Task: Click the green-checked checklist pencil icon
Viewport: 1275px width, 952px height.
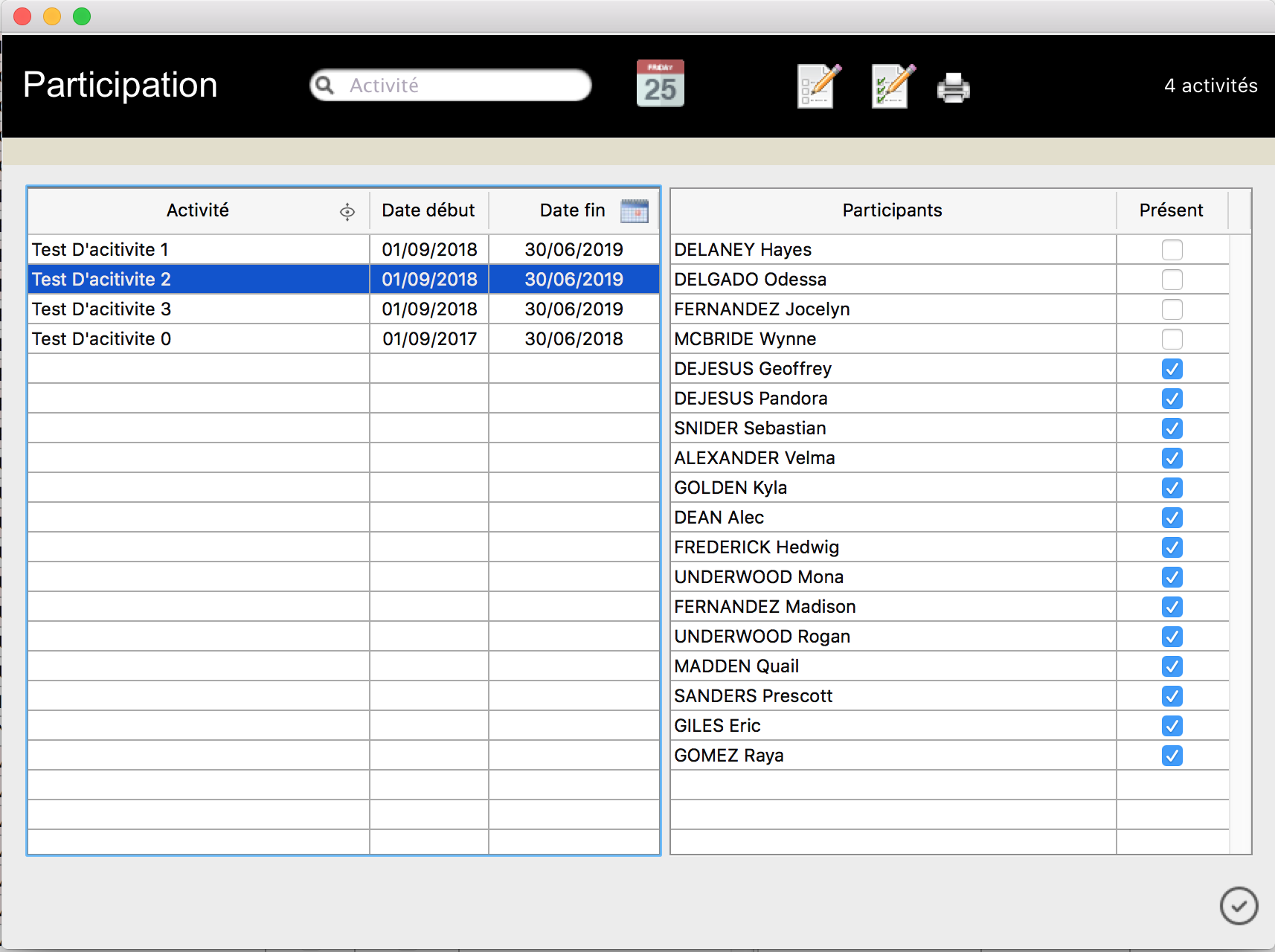Action: [893, 86]
